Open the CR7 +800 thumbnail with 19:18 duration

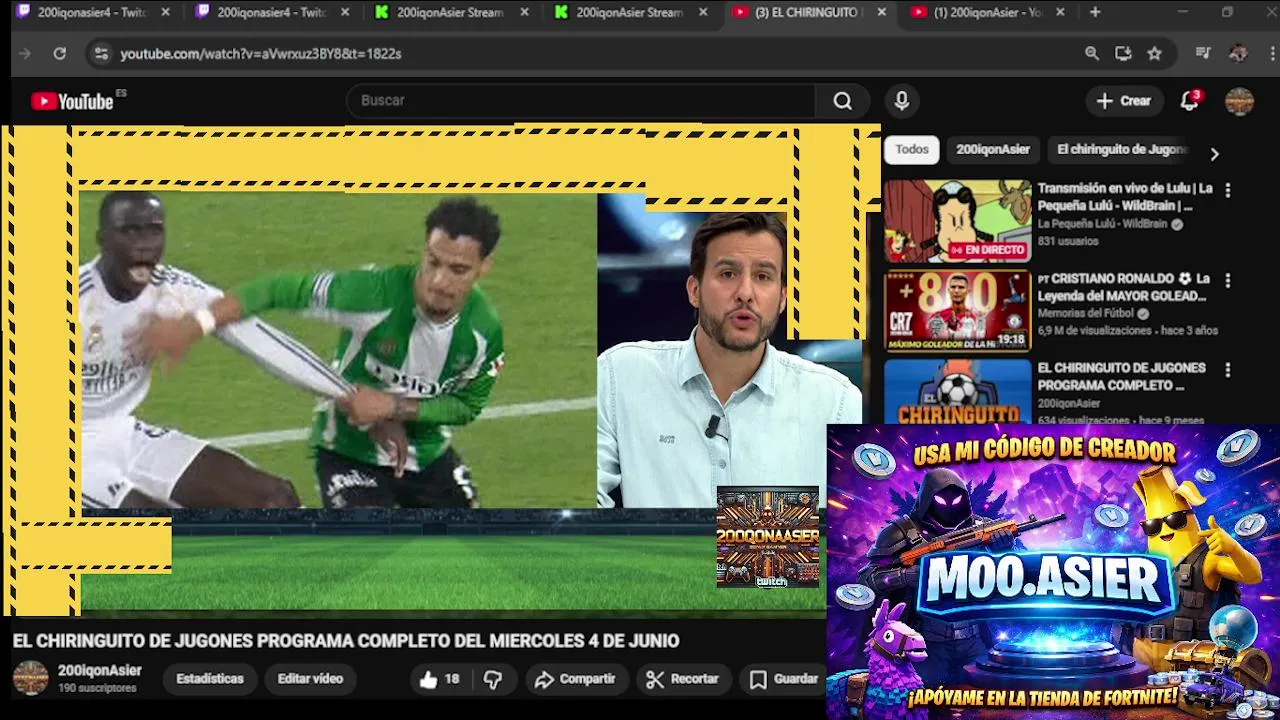coord(957,311)
